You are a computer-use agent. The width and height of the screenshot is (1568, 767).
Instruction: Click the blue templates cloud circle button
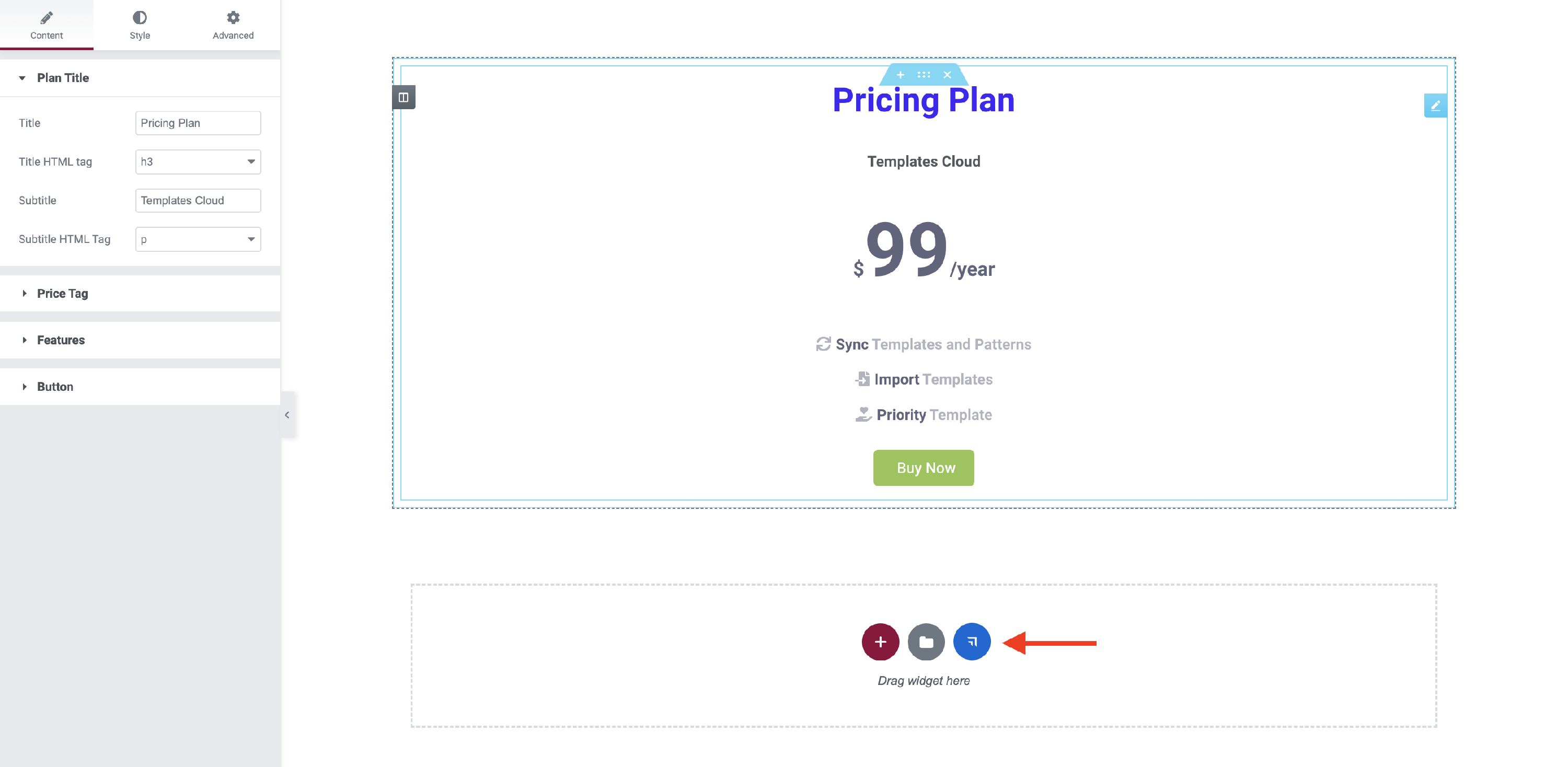tap(972, 642)
